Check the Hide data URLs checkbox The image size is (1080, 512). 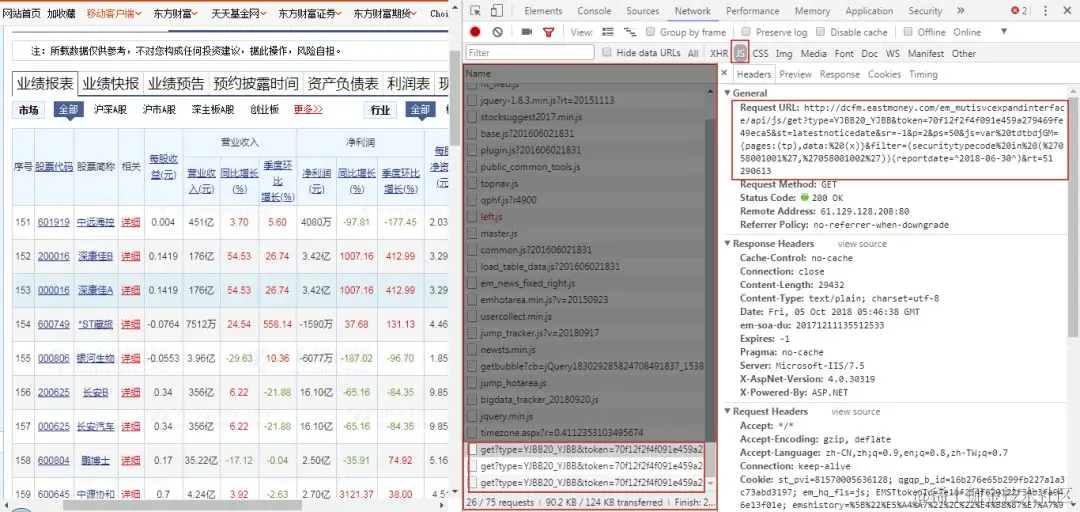[607, 52]
